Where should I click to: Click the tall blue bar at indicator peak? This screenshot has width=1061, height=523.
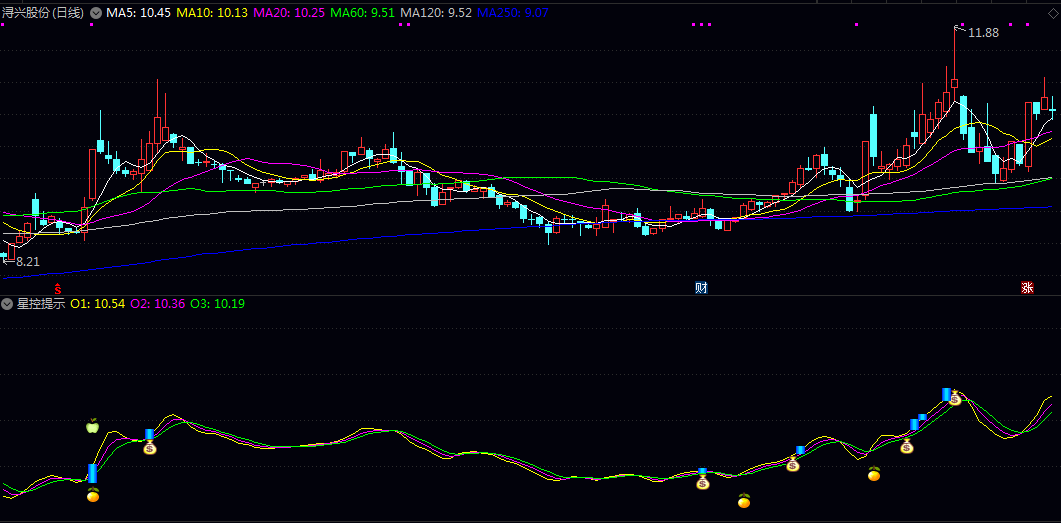point(946,395)
